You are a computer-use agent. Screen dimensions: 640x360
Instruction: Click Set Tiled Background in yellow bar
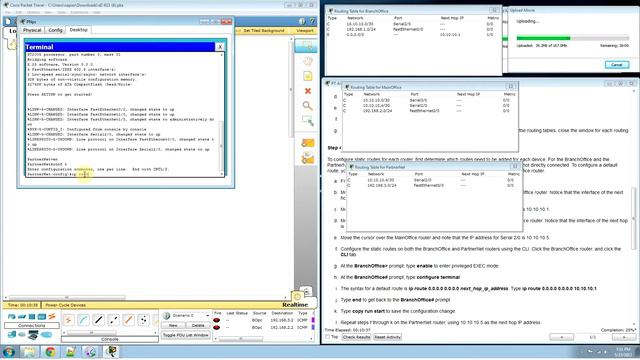(264, 31)
